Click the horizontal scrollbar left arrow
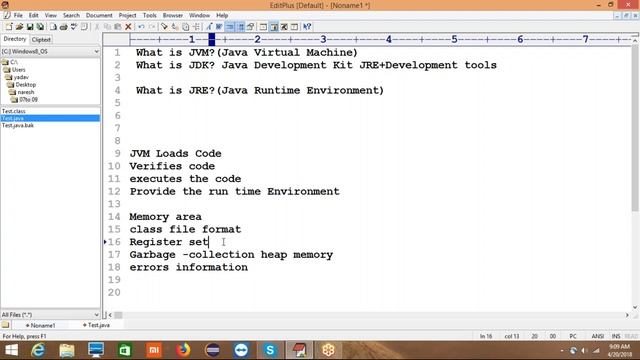 click(110, 315)
